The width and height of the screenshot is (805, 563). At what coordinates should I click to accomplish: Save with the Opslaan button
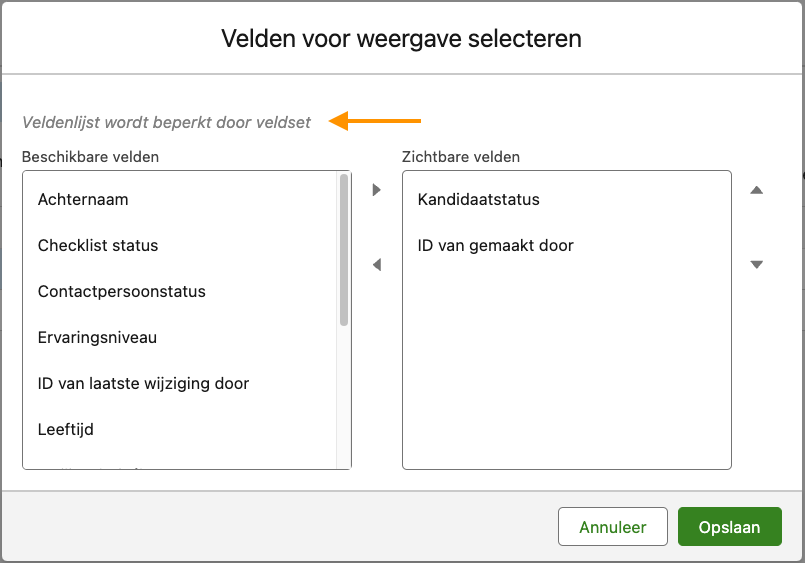(729, 527)
